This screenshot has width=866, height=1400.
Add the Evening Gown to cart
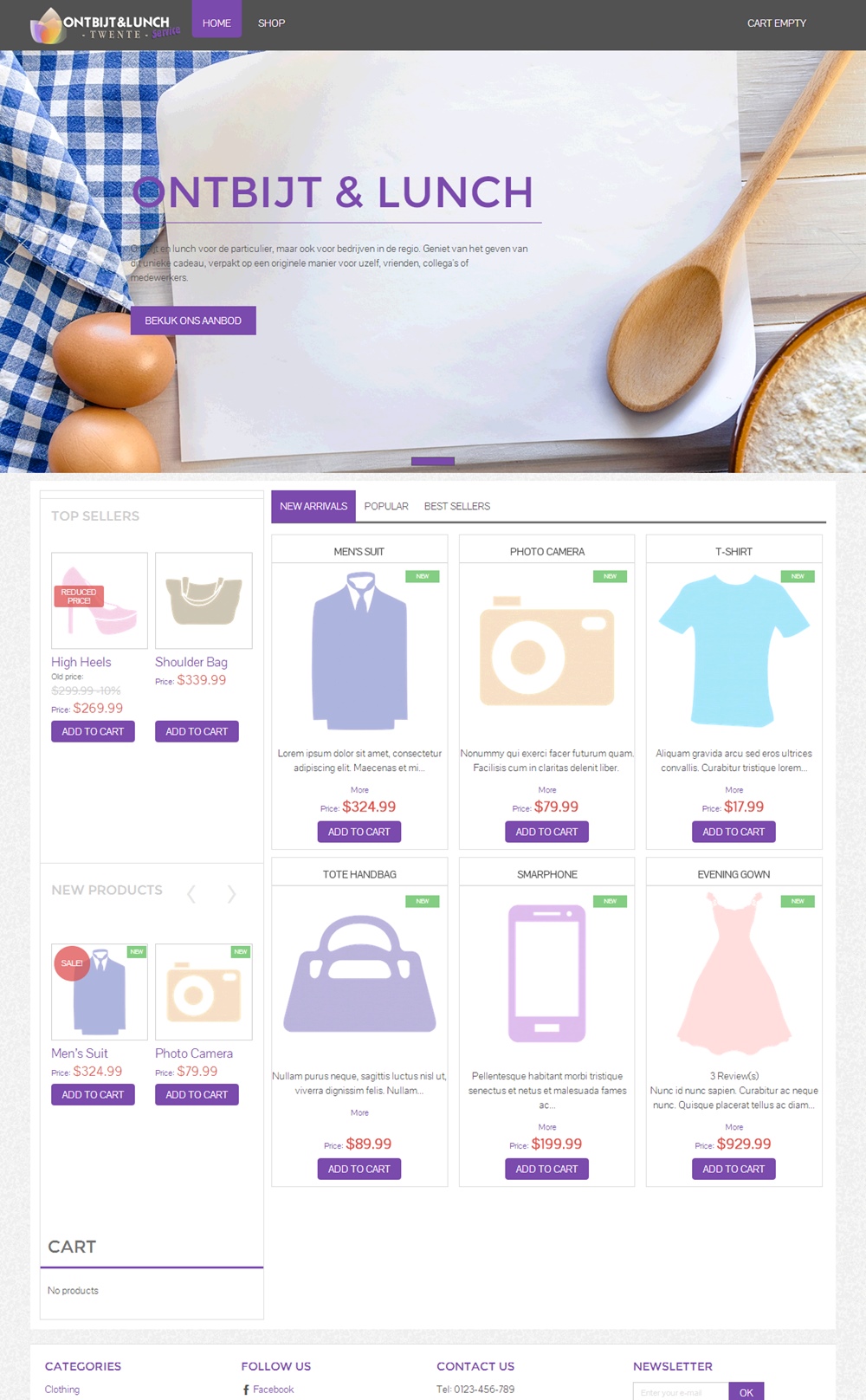[x=734, y=1169]
